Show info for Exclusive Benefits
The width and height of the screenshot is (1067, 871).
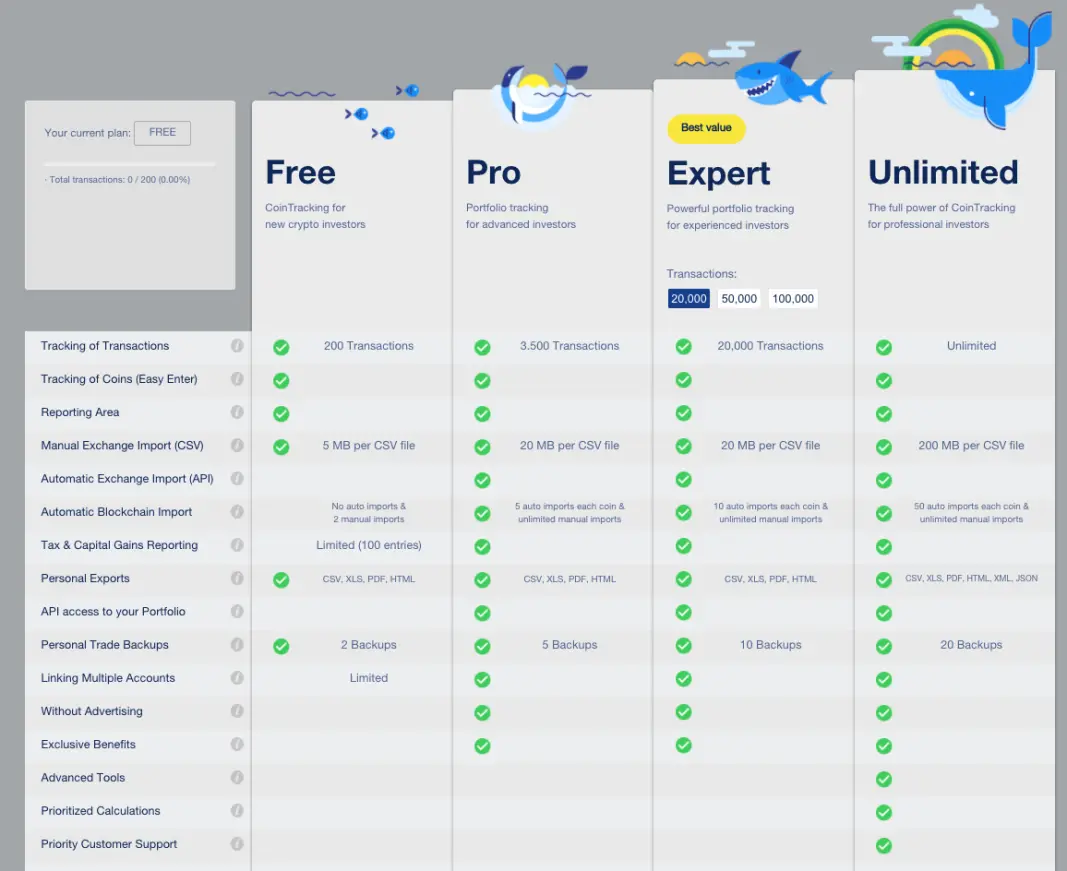[237, 744]
